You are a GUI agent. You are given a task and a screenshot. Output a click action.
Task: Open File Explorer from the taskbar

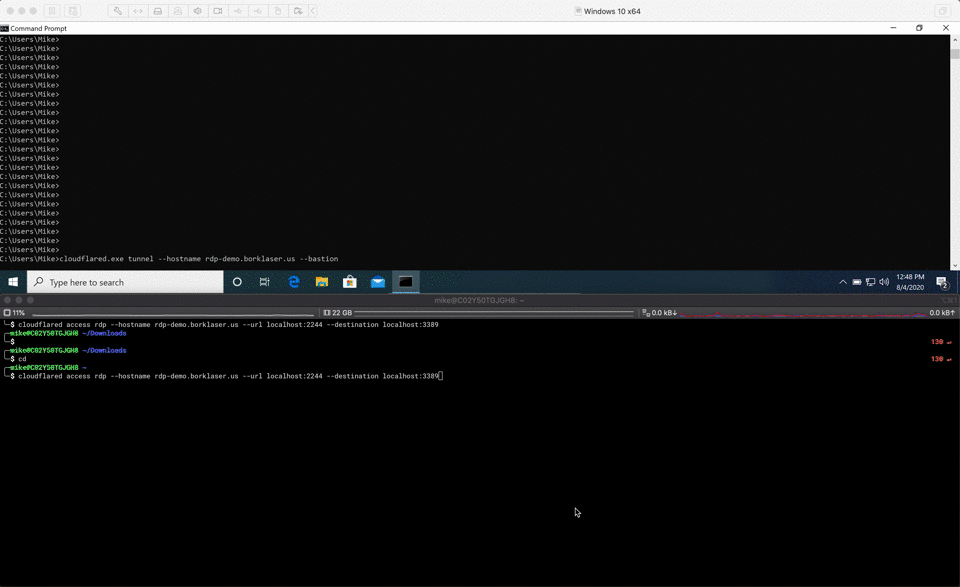(x=321, y=282)
